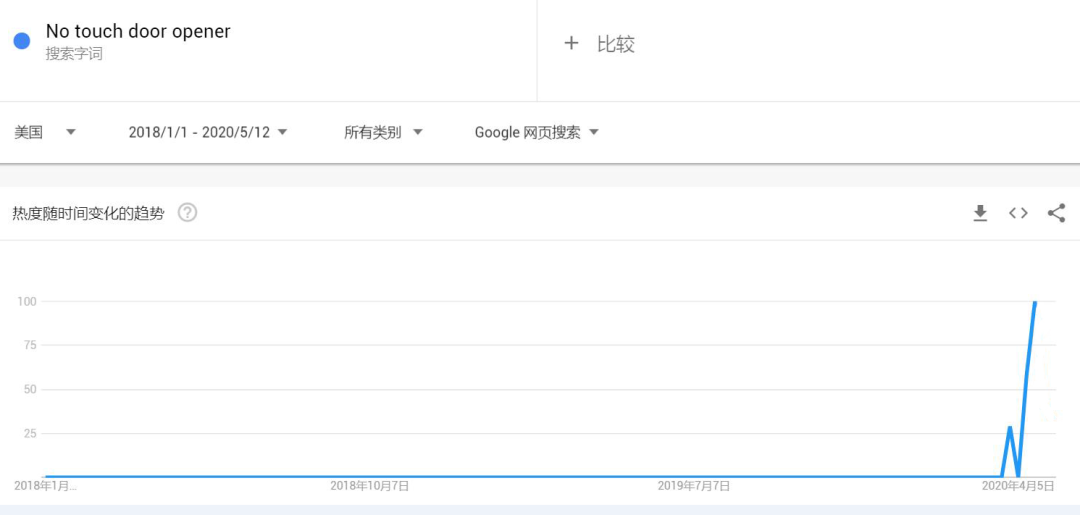Click the 25 y-axis value
Viewport: 1080px width, 515px height.
point(30,433)
